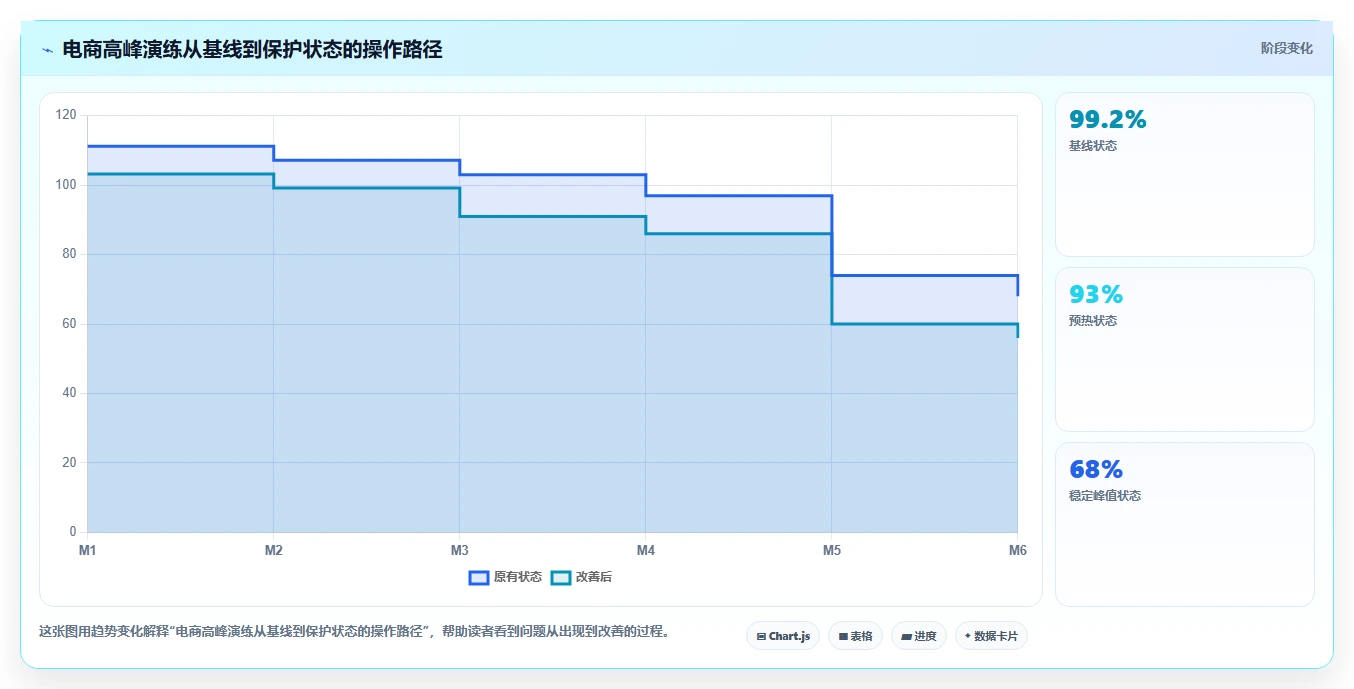Screen dimensions: 1354x689
Task: Click the M3 axis label
Action: point(459,550)
